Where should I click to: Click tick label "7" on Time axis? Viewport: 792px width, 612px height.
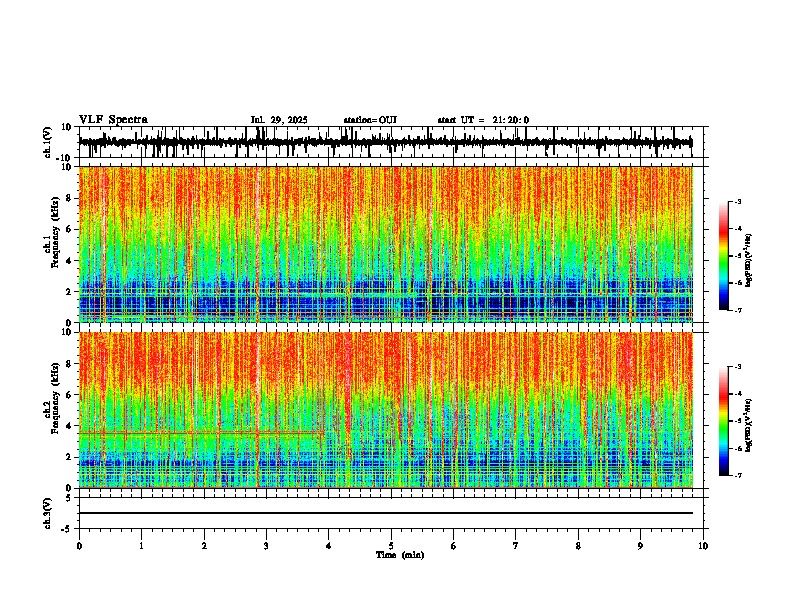[x=516, y=546]
